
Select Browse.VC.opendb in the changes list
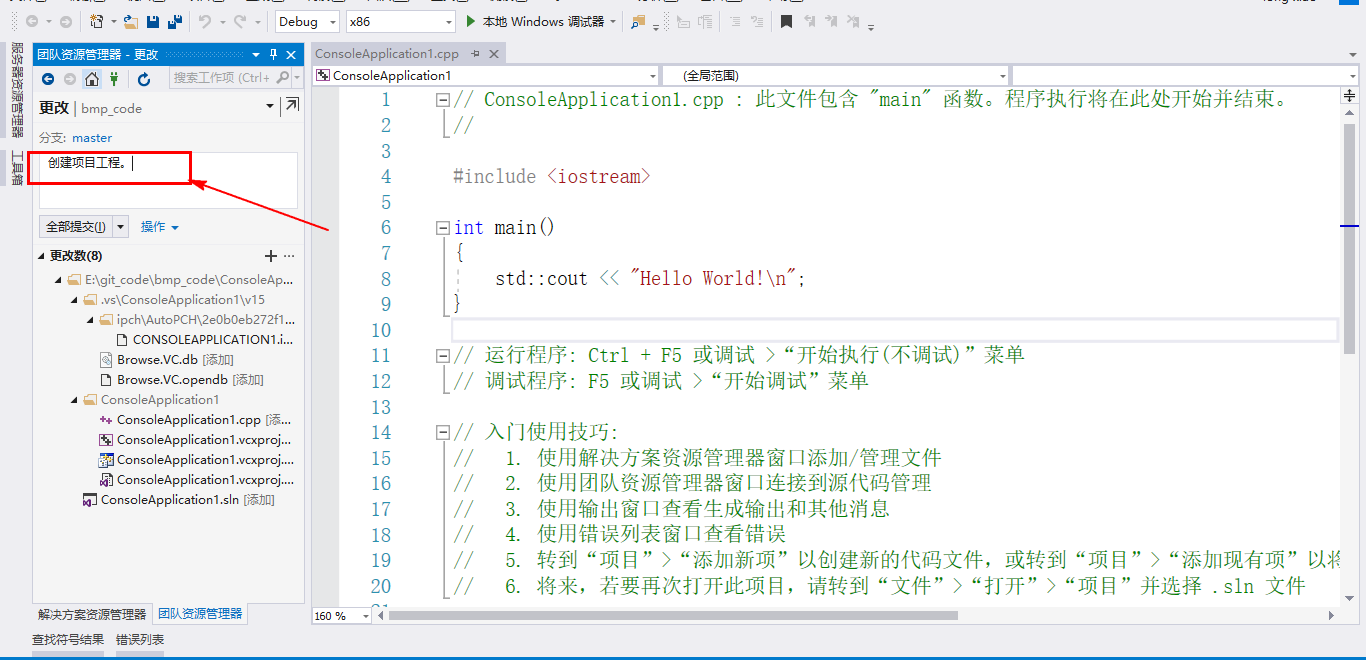[x=183, y=380]
